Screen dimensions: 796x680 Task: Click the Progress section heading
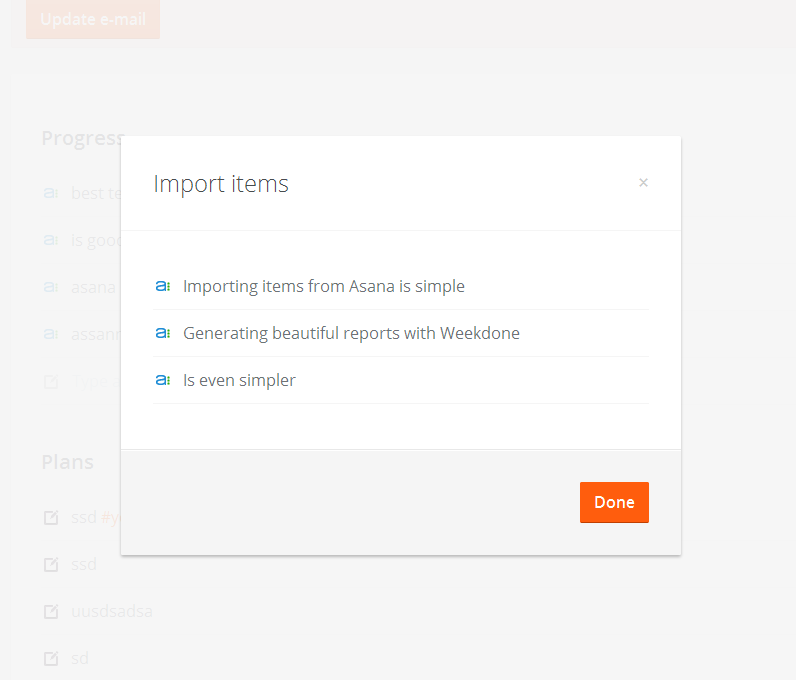(83, 138)
